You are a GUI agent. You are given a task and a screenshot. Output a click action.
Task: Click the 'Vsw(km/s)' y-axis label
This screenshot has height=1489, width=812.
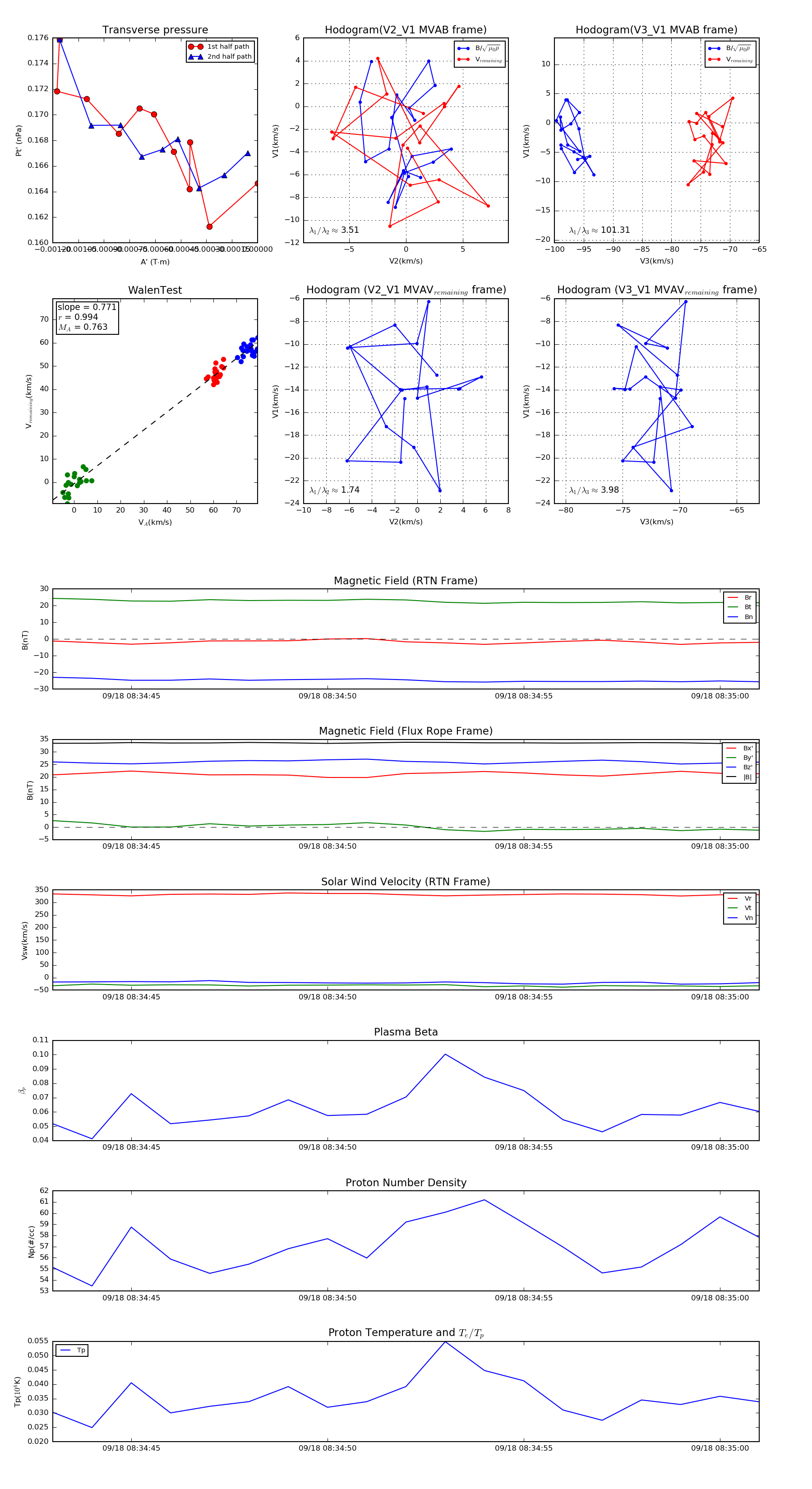[24, 941]
